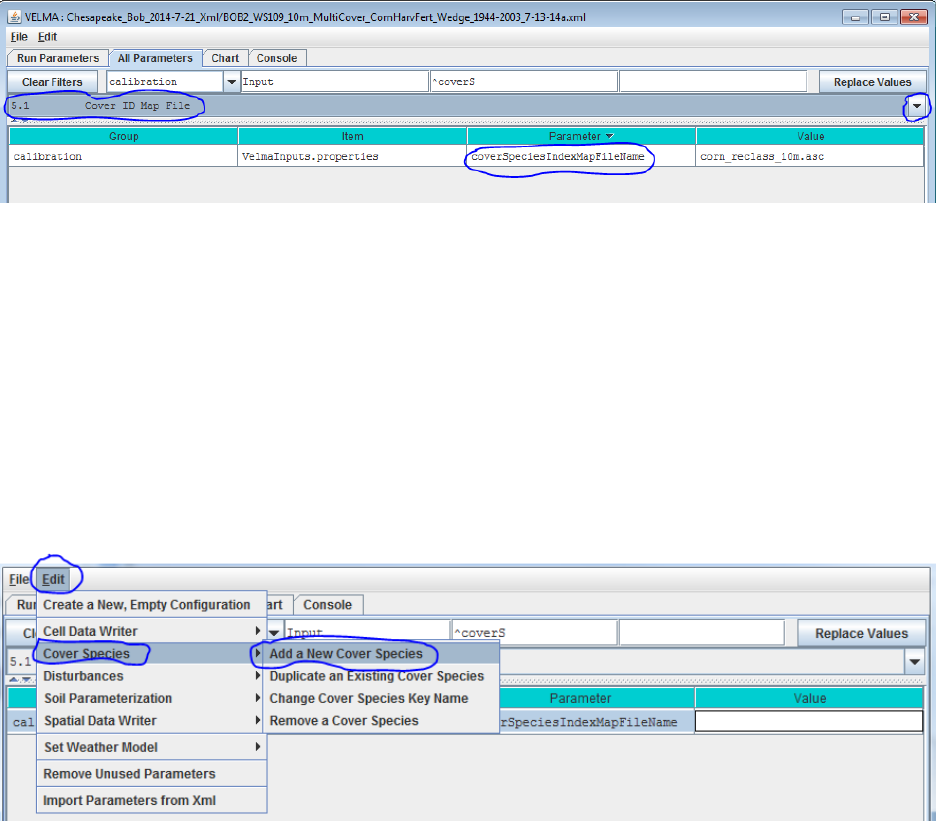This screenshot has width=936, height=821.
Task: Choose Add a New Cover Species
Action: point(380,654)
